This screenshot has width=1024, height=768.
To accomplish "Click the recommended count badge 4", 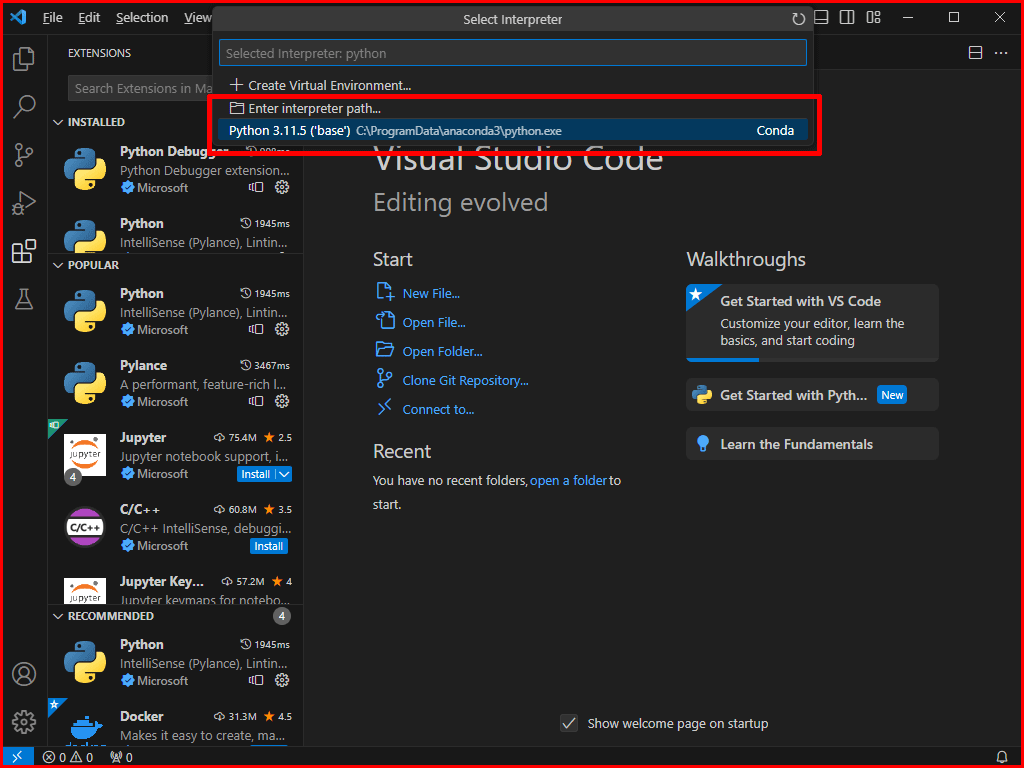I will pyautogui.click(x=281, y=616).
